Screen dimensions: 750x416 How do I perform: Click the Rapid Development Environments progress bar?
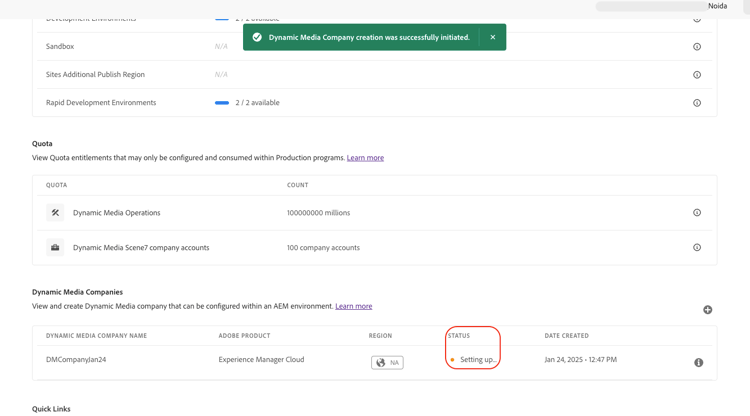click(222, 103)
